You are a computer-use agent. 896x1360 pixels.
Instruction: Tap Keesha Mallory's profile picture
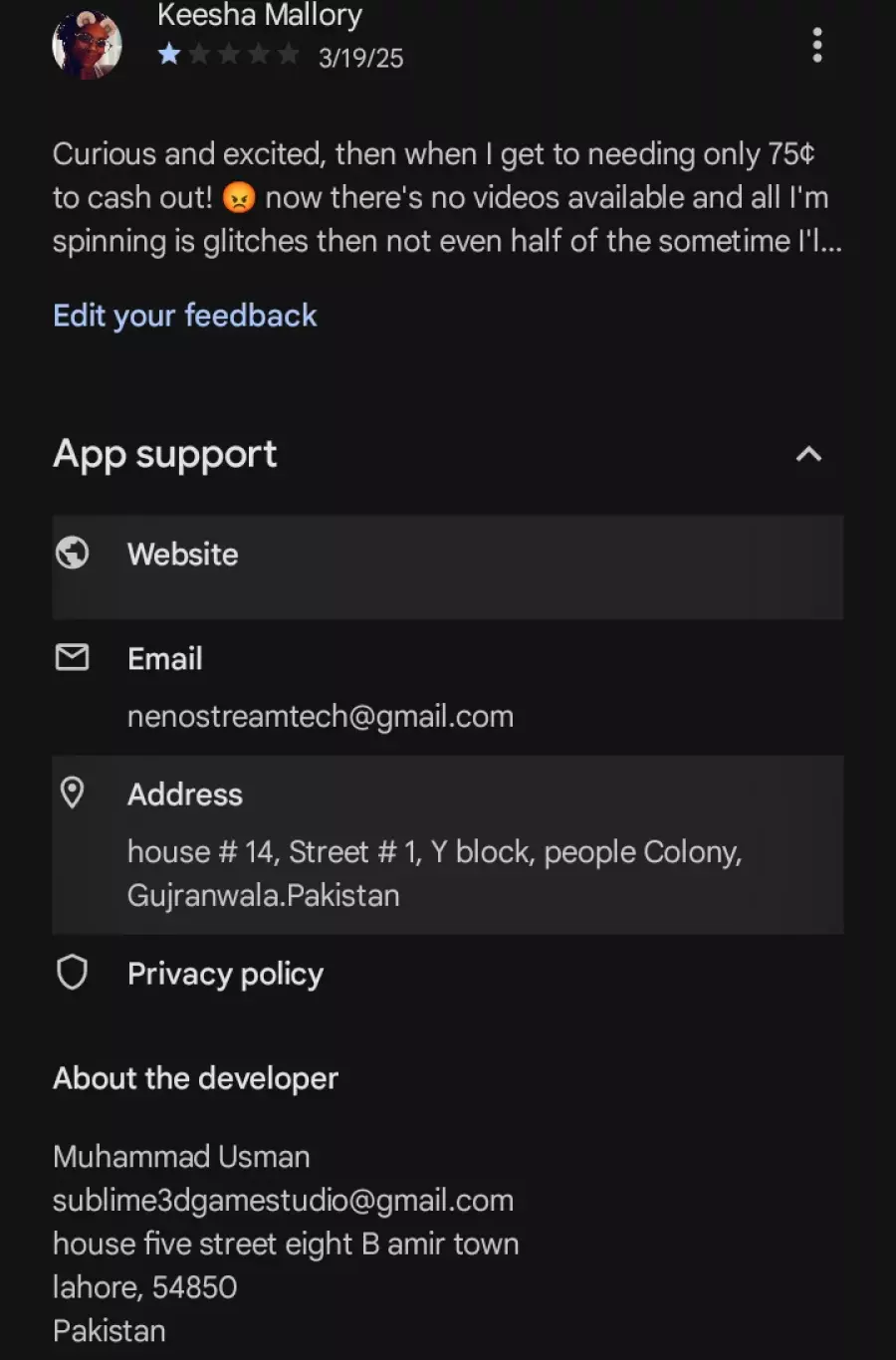[x=87, y=44]
